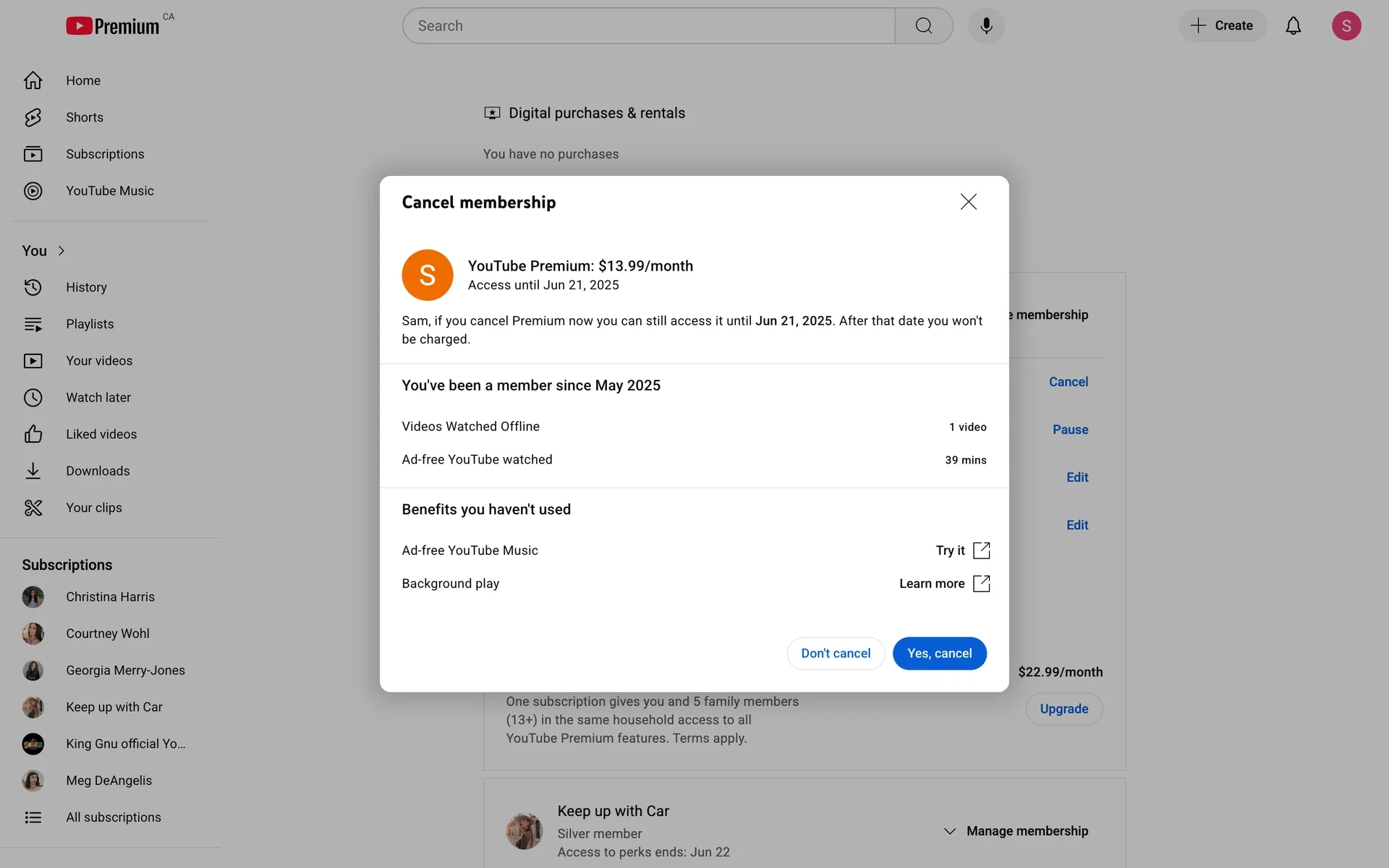The height and width of the screenshot is (868, 1389).
Task: Open Downloads arrow icon
Action: pyautogui.click(x=33, y=471)
